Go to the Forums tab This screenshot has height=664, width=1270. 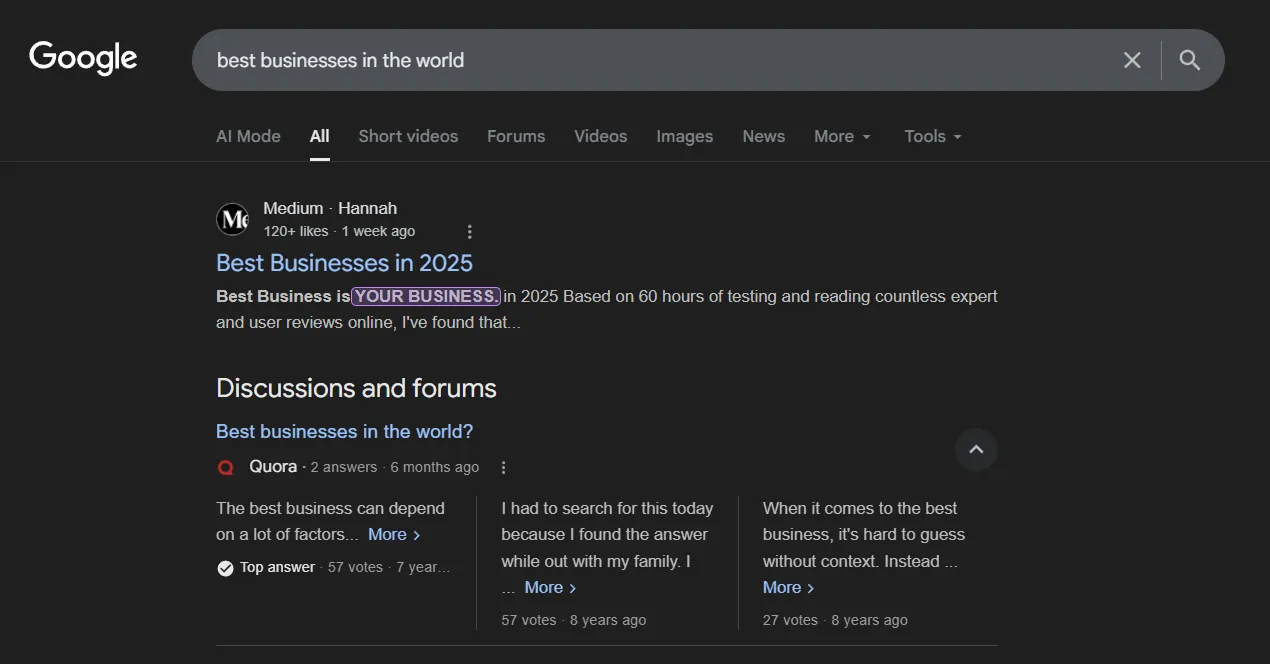click(516, 137)
